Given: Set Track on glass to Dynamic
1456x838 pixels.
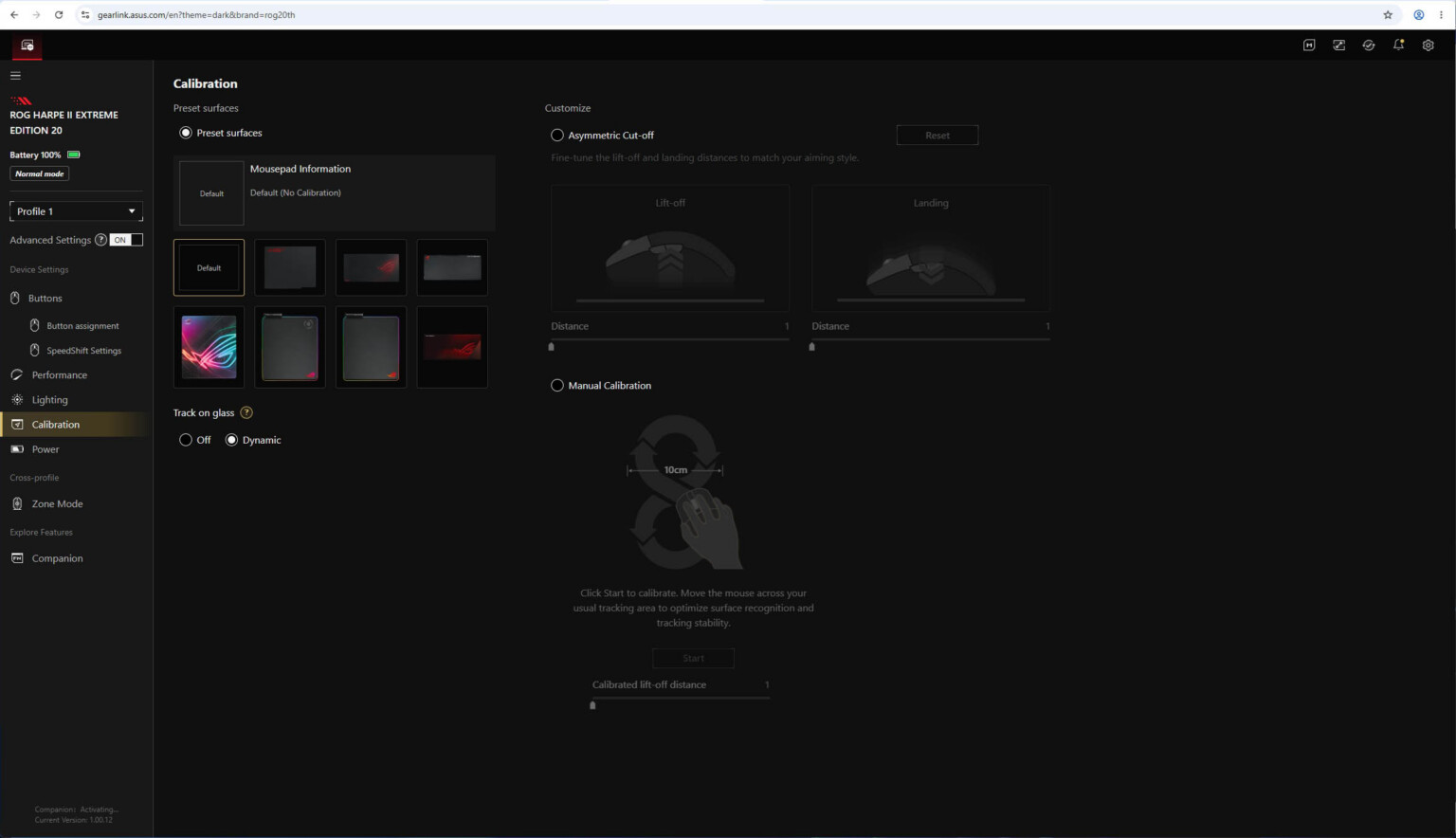Looking at the screenshot, I should click(231, 440).
